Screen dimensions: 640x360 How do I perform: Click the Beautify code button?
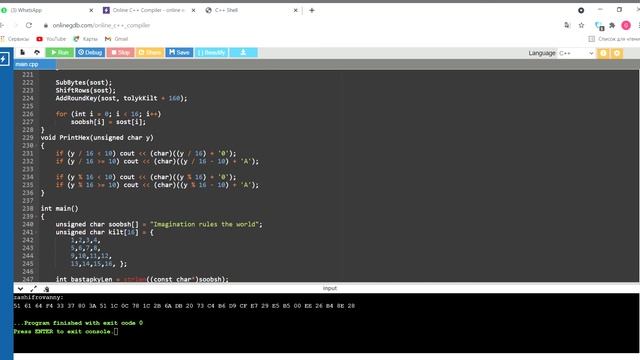tap(211, 53)
